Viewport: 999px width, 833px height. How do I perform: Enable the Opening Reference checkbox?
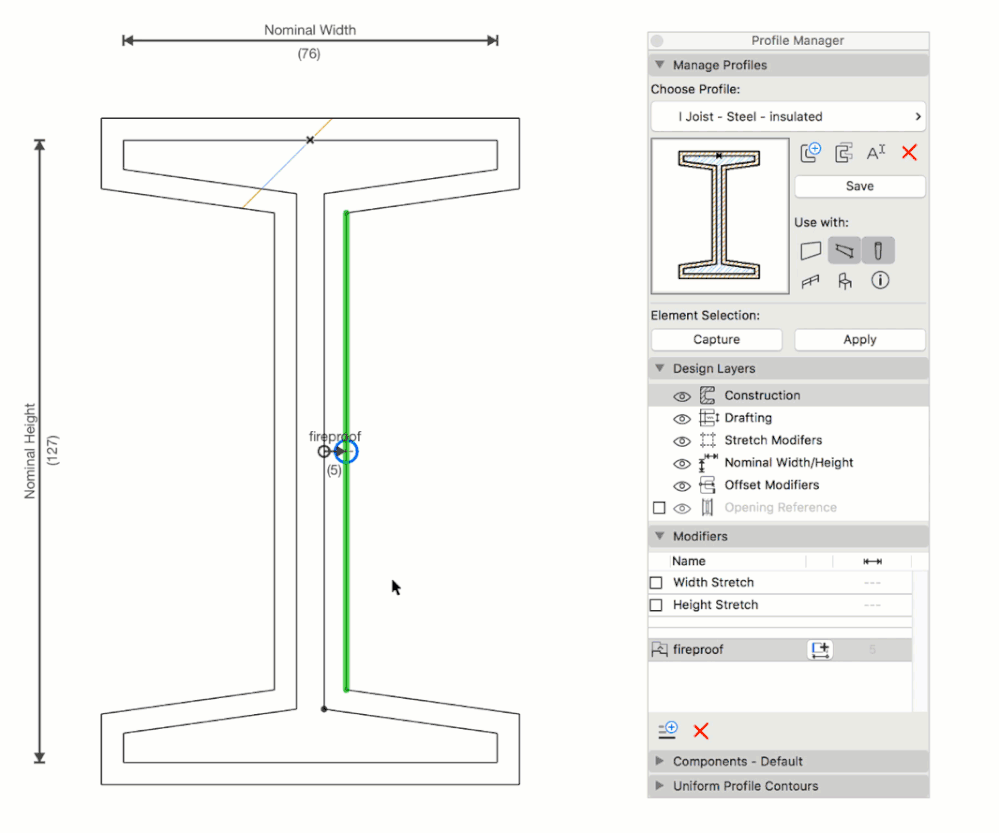[x=659, y=508]
